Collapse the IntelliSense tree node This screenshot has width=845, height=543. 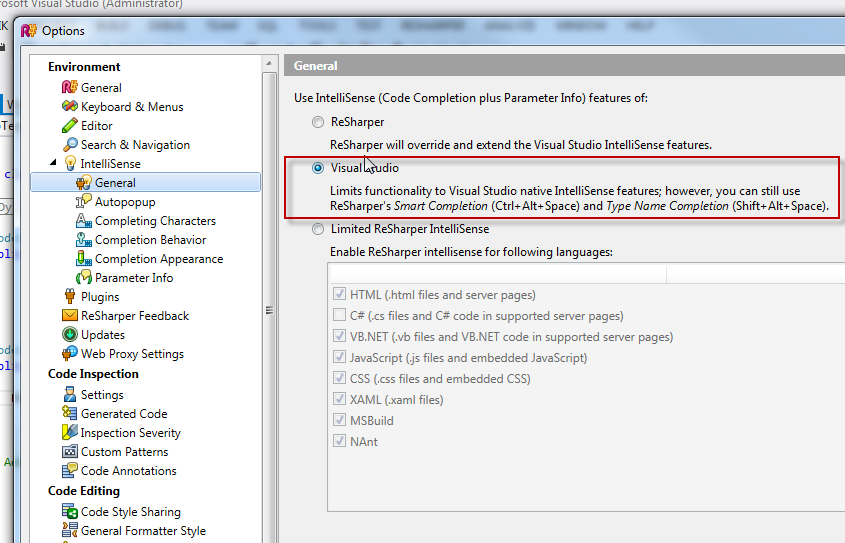coord(53,162)
